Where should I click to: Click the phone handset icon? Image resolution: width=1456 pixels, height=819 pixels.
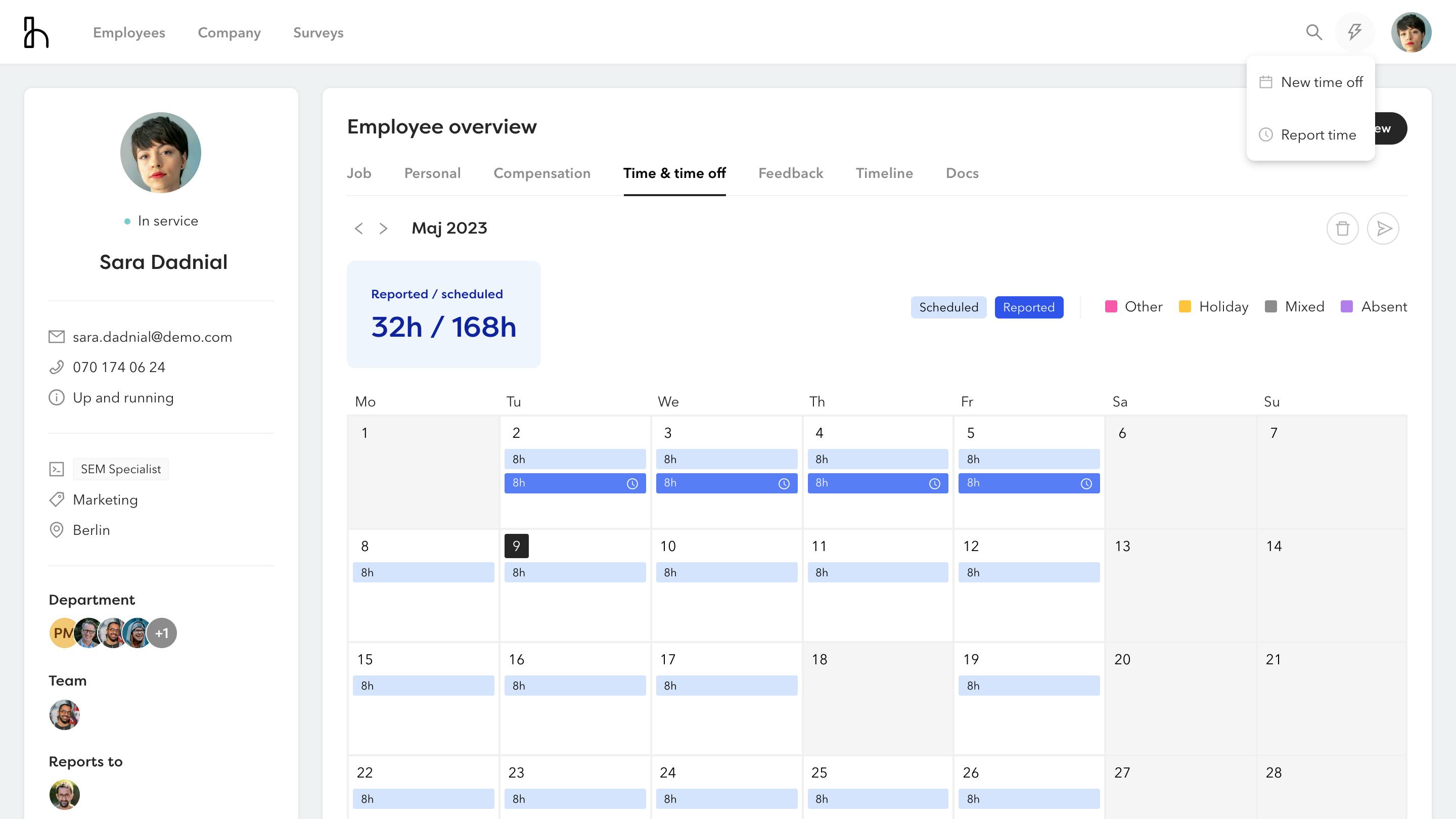click(57, 368)
